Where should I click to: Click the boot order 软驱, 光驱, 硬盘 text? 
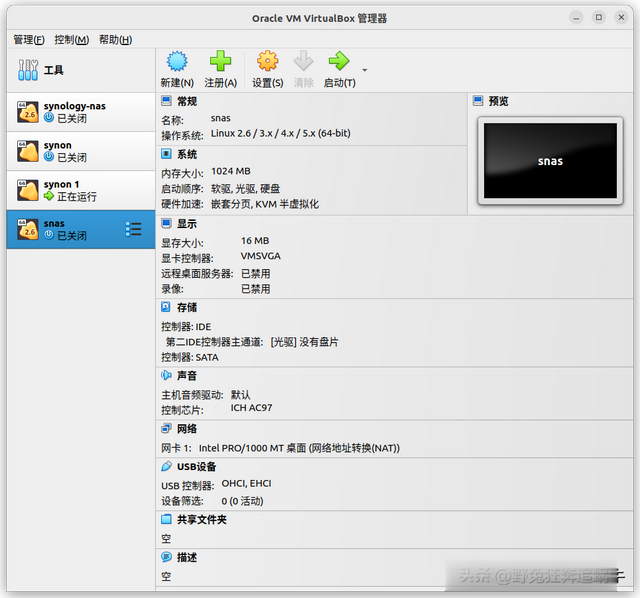pos(245,189)
